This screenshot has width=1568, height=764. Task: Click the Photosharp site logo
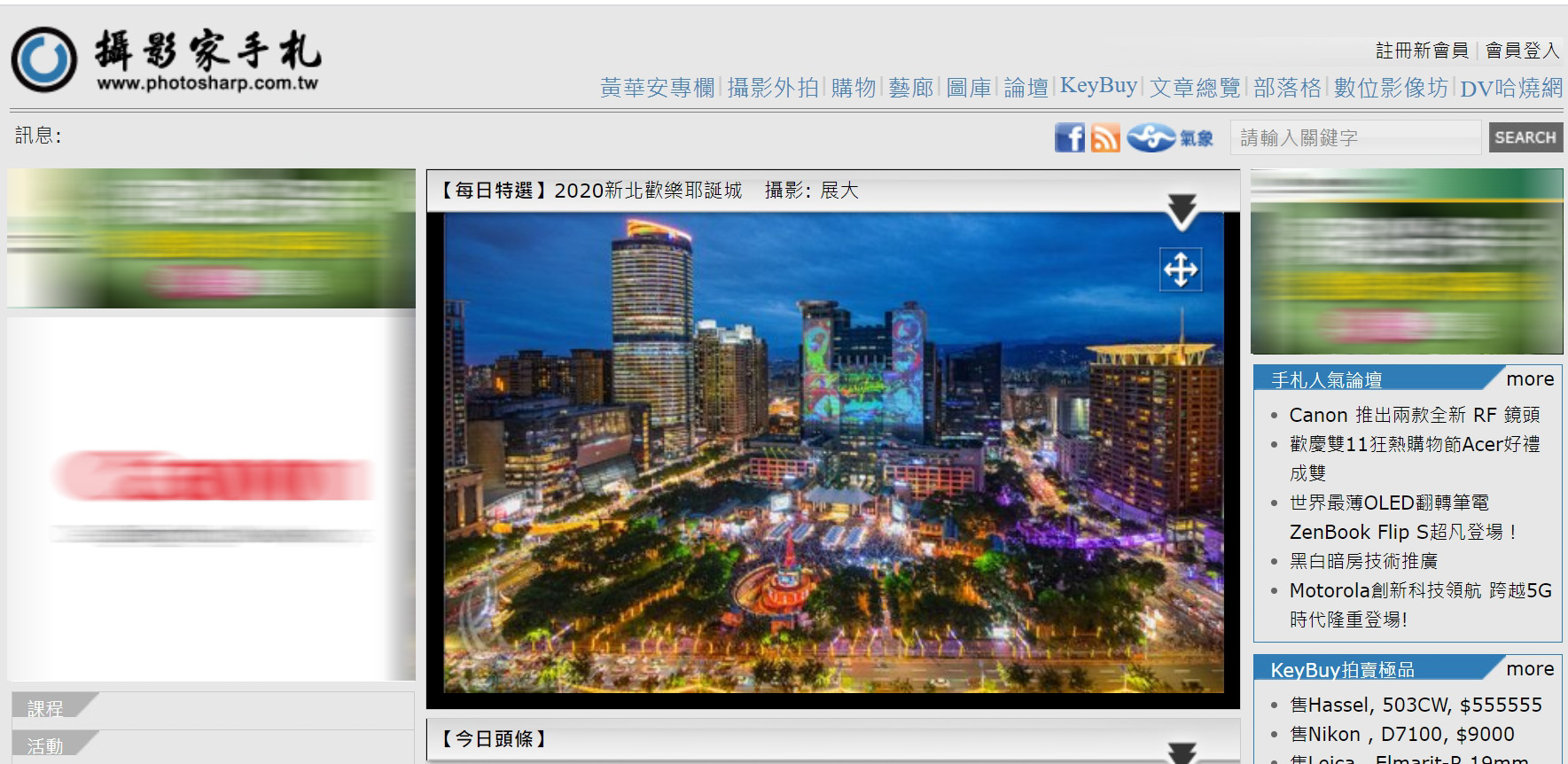coord(166,59)
